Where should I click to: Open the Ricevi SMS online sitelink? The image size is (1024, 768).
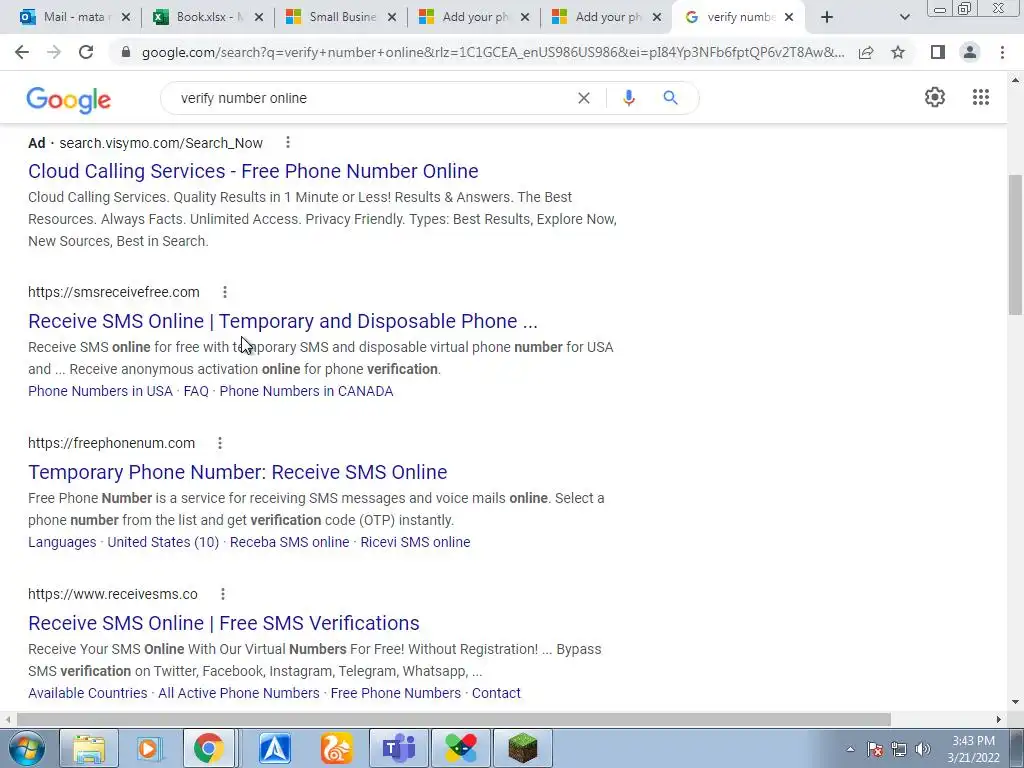pyautogui.click(x=415, y=542)
